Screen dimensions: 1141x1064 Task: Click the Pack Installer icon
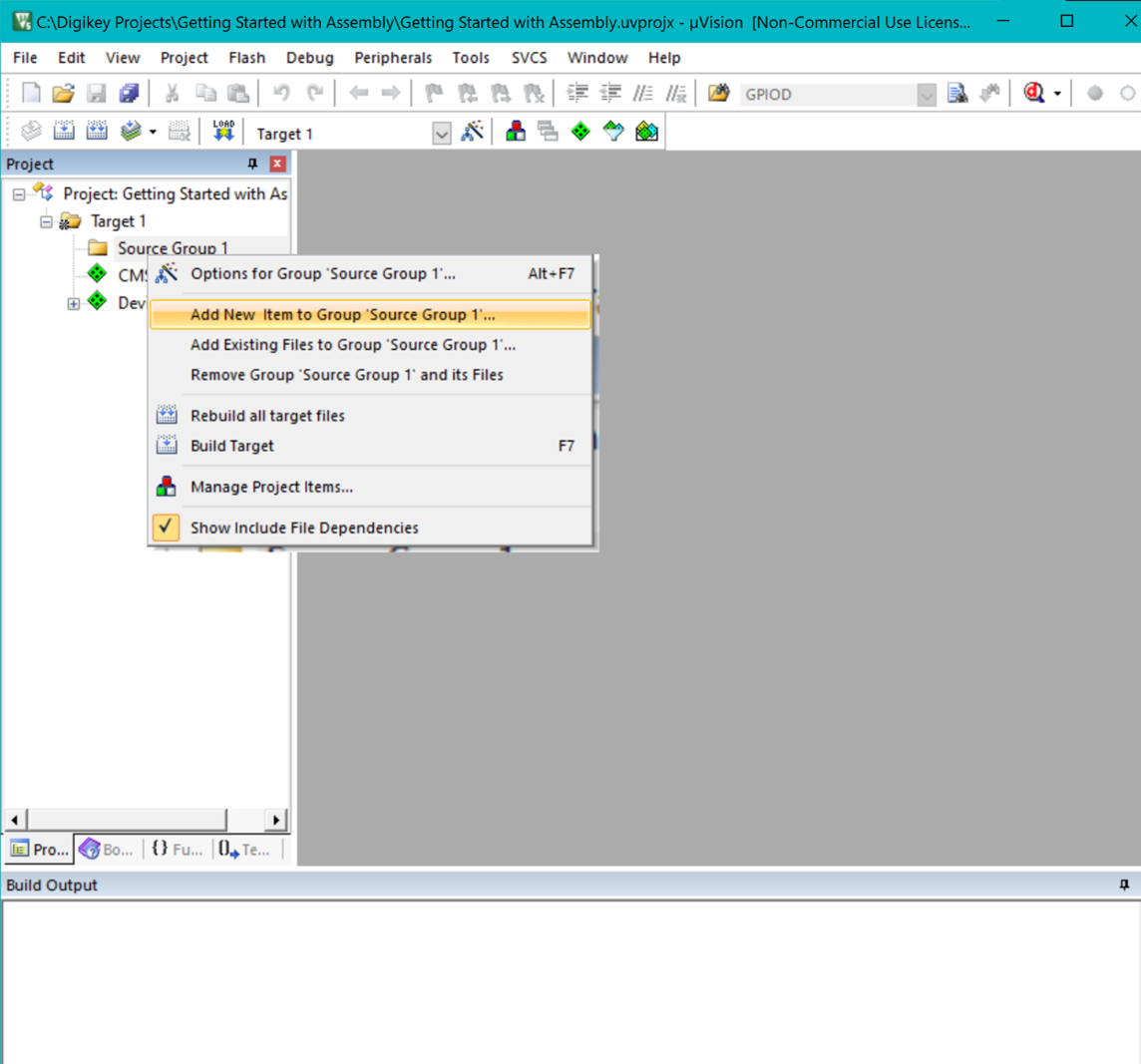click(646, 131)
